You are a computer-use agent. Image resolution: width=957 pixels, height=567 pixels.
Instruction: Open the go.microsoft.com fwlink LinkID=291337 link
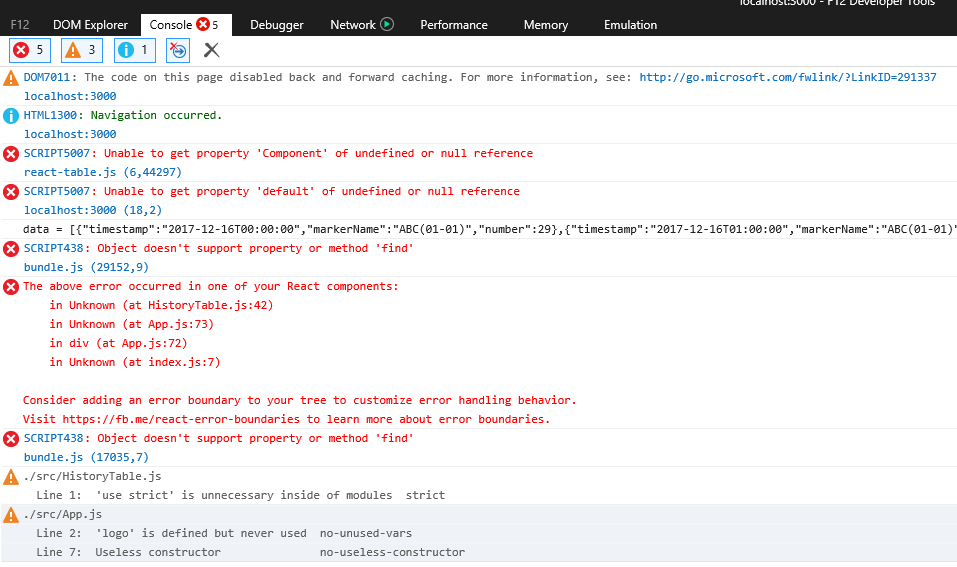coord(787,77)
